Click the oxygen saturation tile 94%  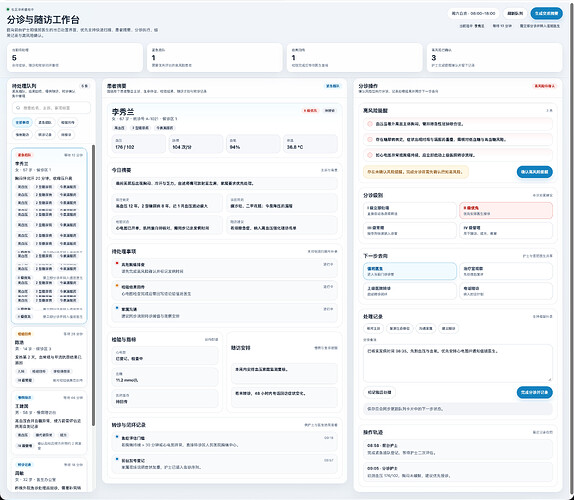coord(253,144)
